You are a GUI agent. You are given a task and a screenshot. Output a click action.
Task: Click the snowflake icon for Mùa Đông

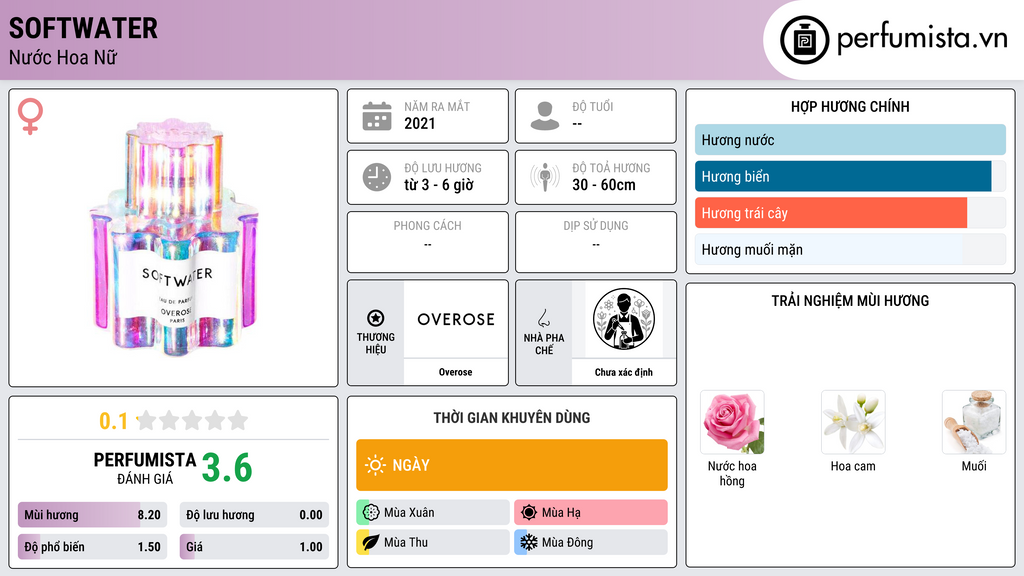point(529,542)
